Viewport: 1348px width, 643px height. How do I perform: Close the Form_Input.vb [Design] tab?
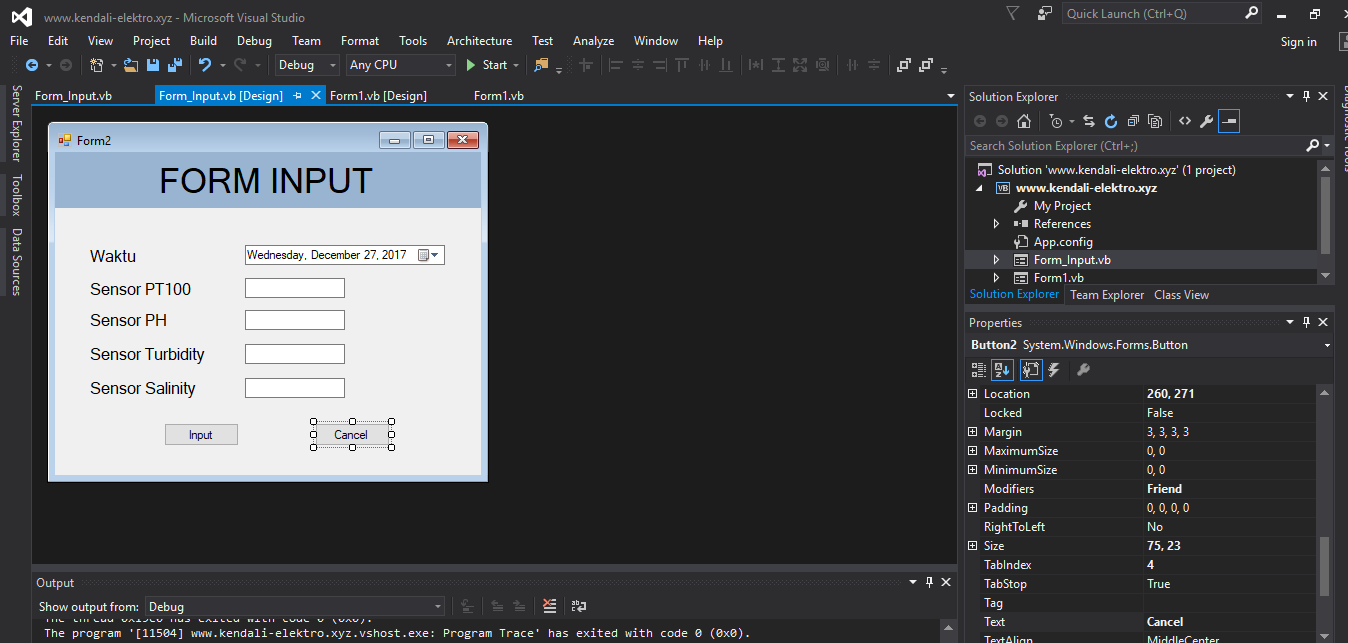pyautogui.click(x=316, y=95)
